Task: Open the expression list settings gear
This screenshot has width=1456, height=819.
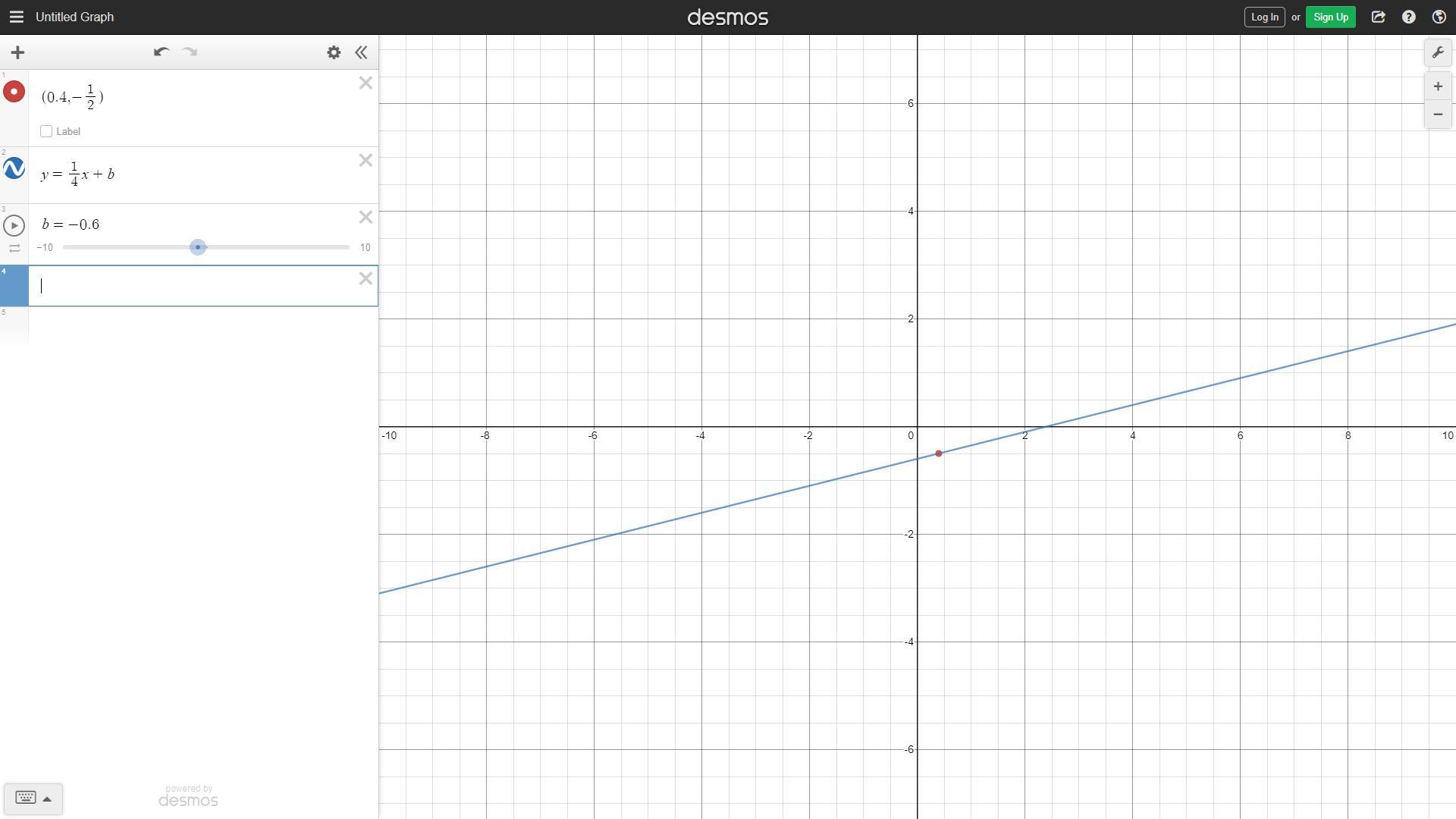Action: 334,52
